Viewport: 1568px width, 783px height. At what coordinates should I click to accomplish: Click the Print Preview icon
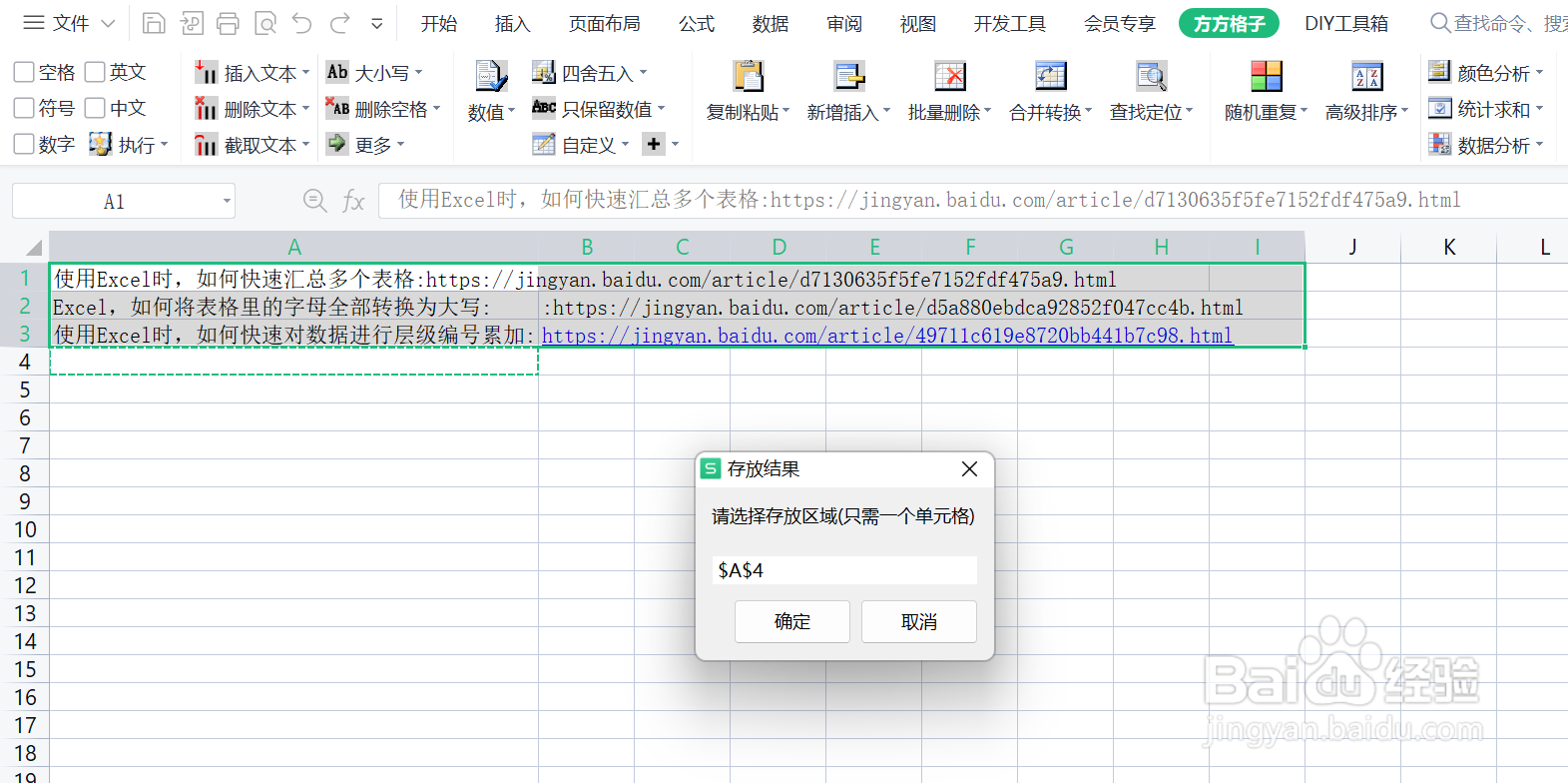tap(265, 23)
